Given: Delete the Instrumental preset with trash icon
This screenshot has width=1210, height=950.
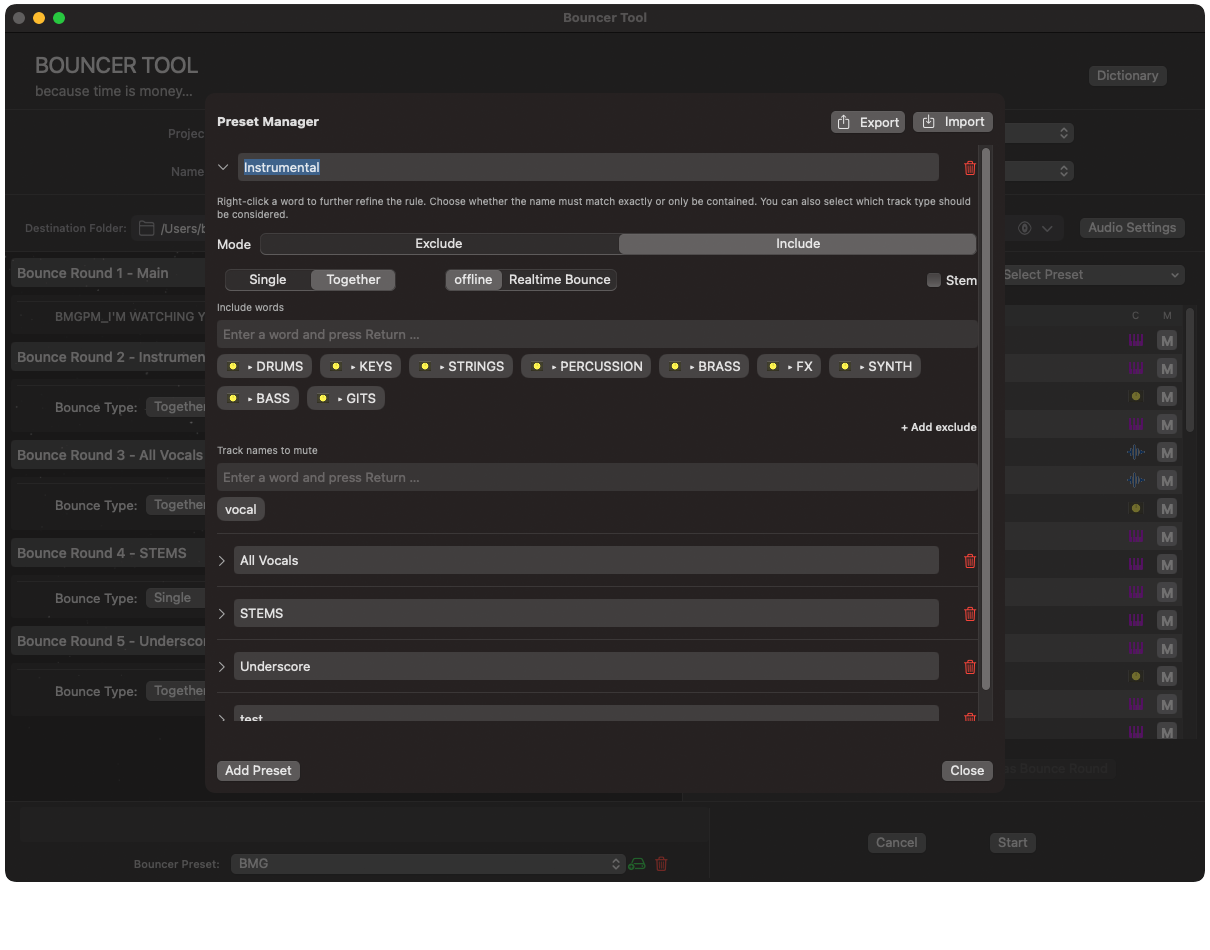Looking at the screenshot, I should [x=969, y=168].
